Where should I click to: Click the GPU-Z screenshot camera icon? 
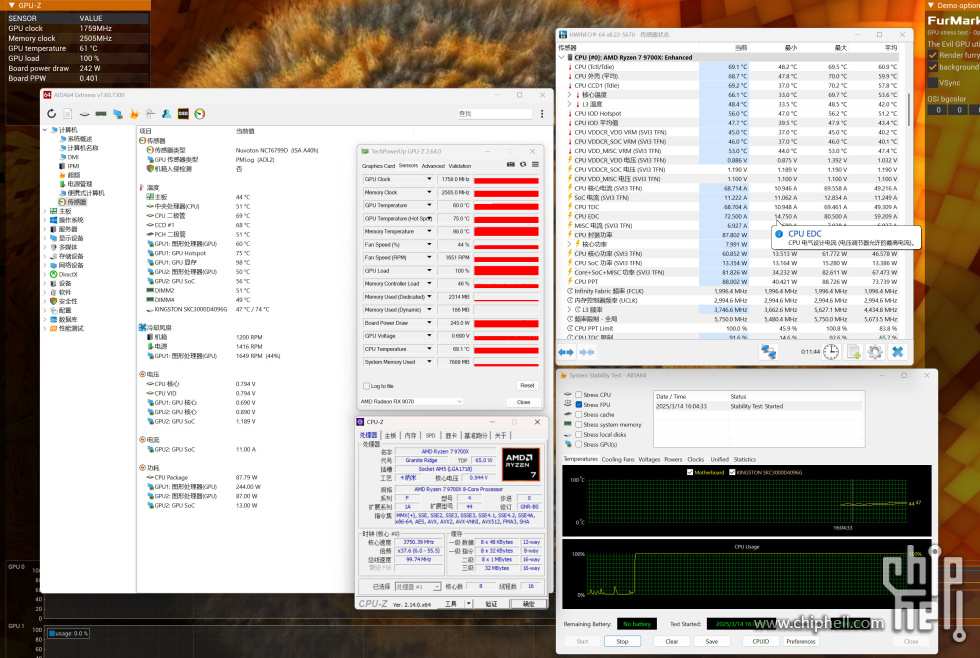click(x=511, y=165)
